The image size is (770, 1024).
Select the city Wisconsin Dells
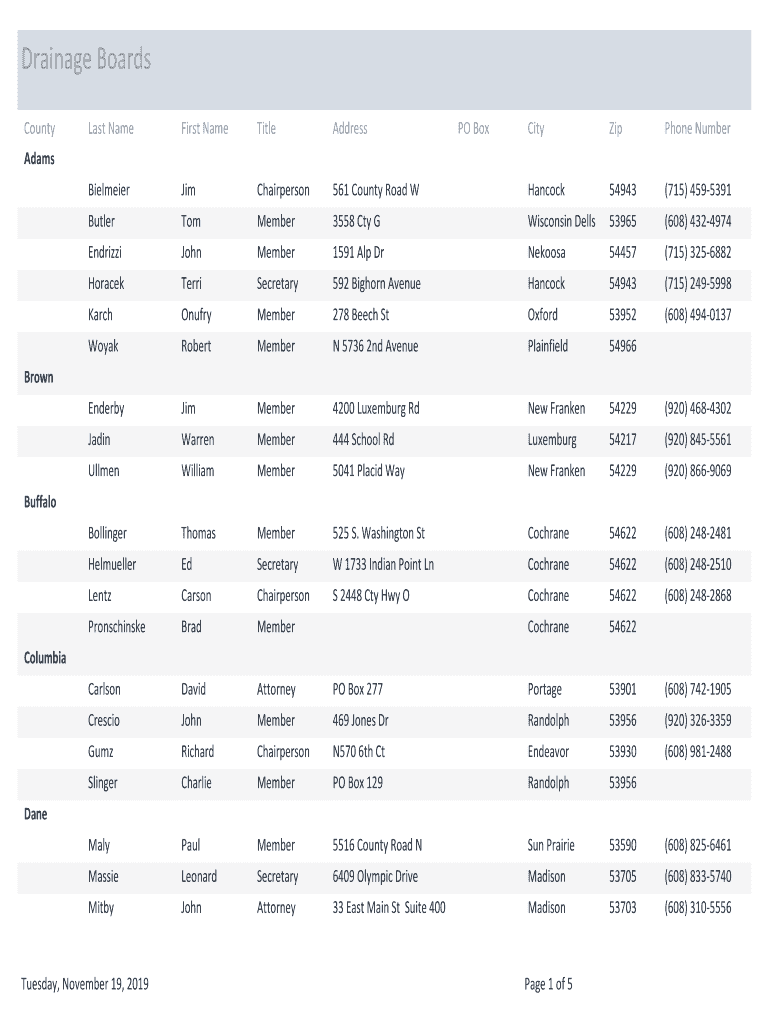point(561,221)
